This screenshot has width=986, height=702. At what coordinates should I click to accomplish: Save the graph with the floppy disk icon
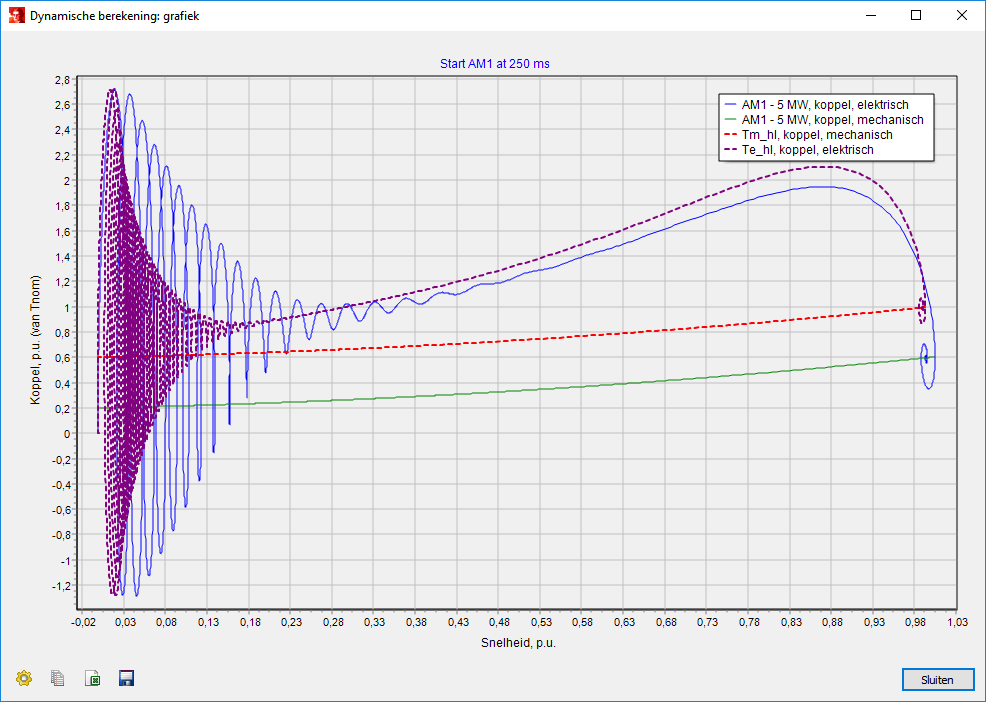(x=126, y=679)
